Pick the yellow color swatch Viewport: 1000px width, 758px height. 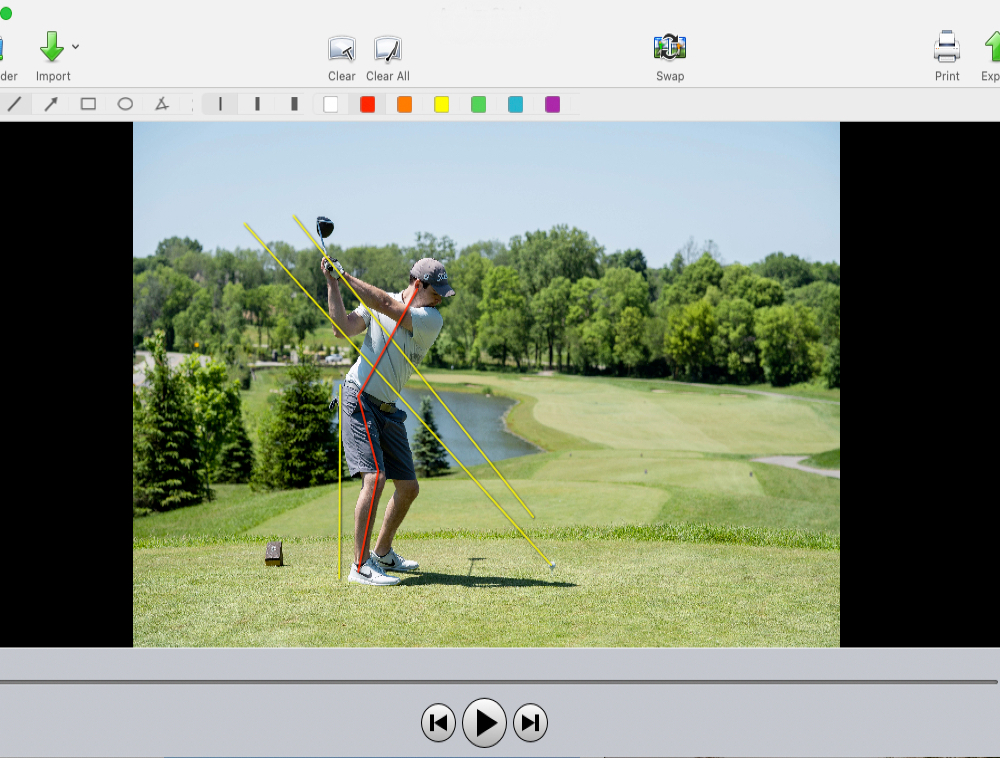coord(441,104)
